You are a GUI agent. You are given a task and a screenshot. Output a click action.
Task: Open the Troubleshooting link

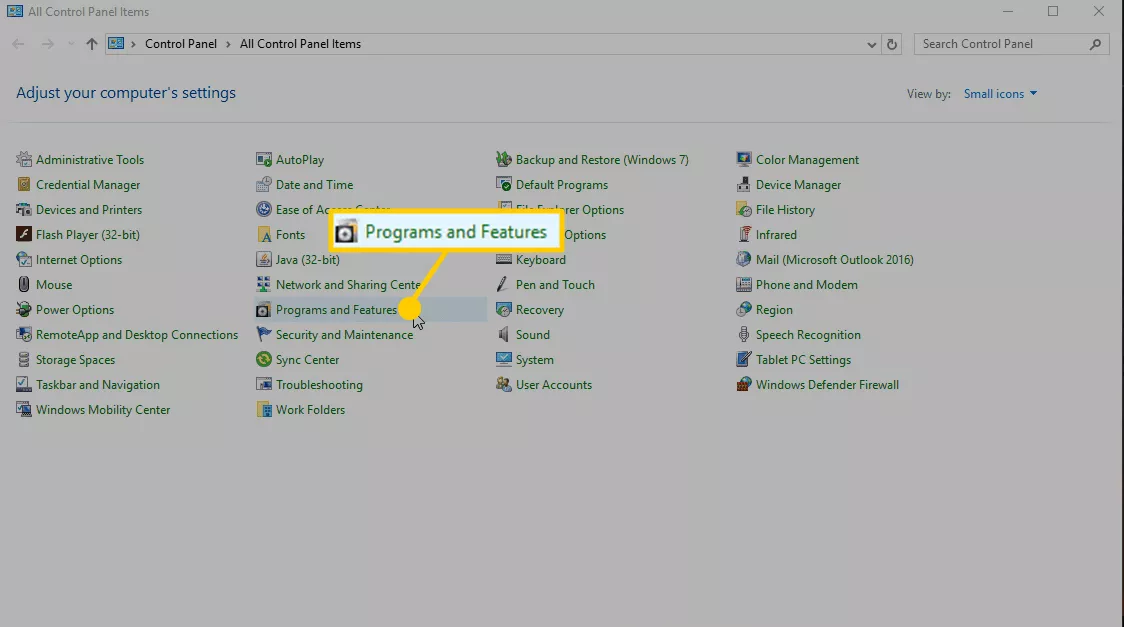pos(319,385)
